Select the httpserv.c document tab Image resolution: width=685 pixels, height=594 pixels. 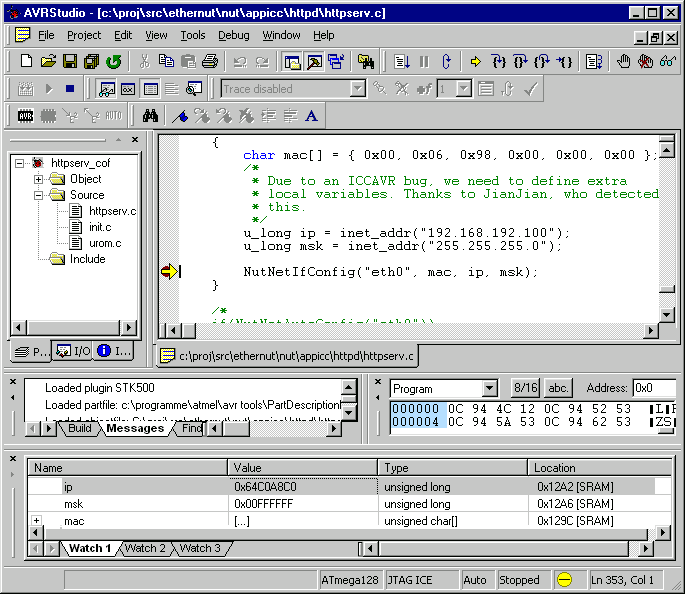[287, 356]
